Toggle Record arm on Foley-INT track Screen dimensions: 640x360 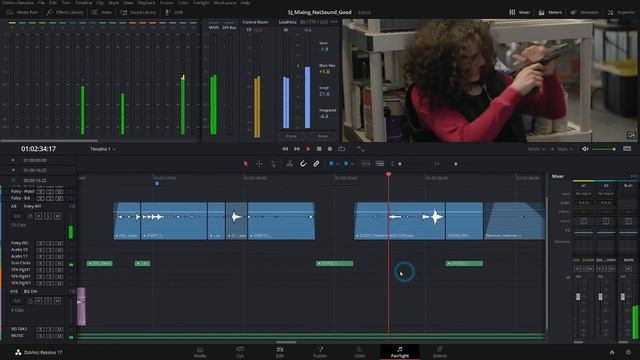coord(38,216)
